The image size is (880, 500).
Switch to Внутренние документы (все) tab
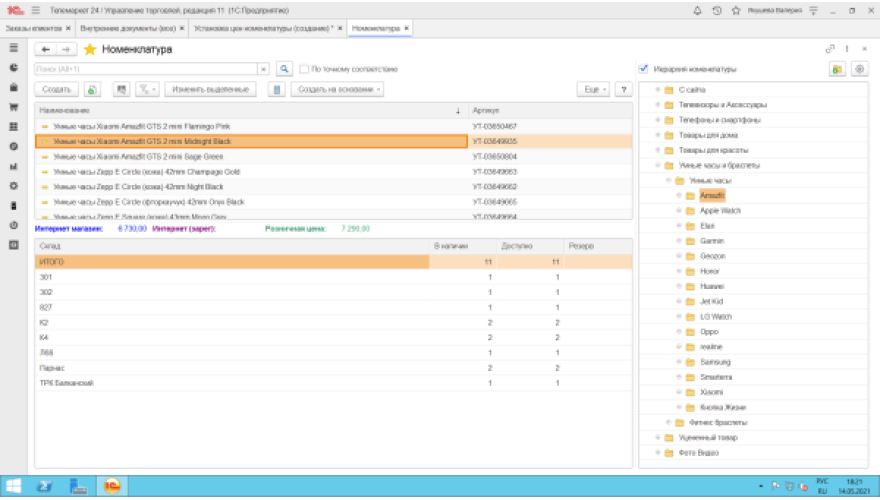click(128, 28)
